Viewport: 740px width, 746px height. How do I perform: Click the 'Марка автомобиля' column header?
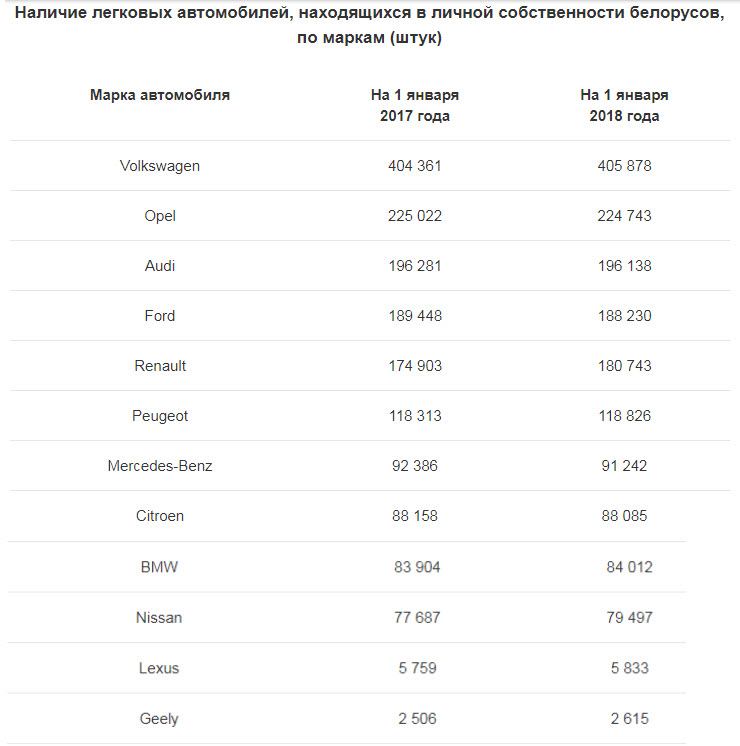point(160,95)
